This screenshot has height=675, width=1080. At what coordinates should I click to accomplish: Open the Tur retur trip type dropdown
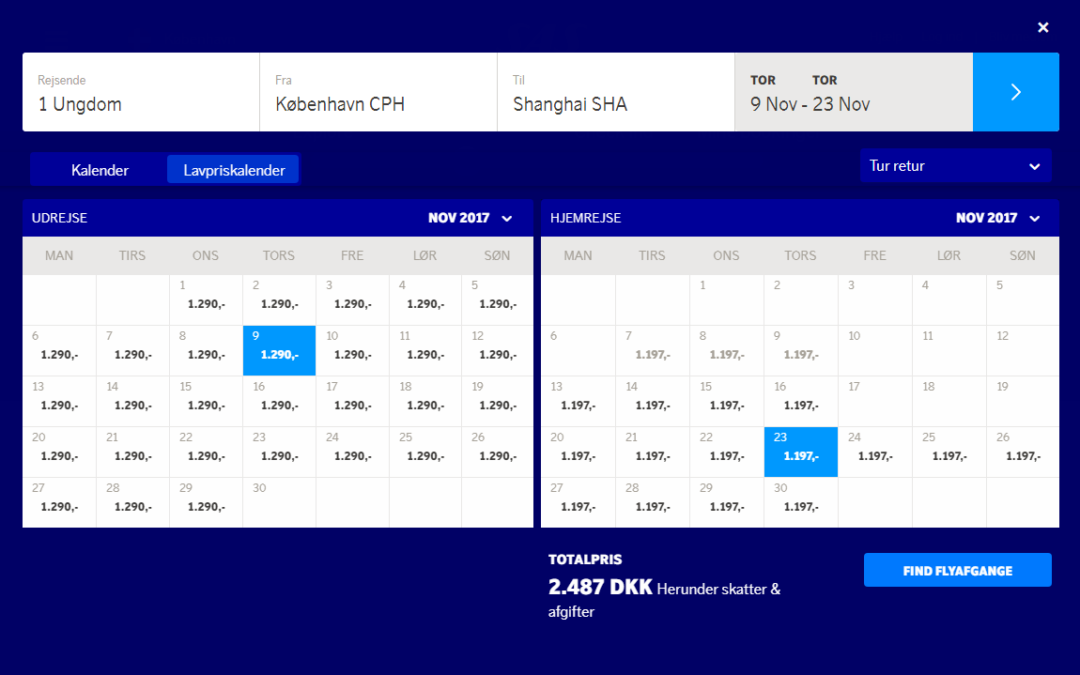tap(955, 166)
